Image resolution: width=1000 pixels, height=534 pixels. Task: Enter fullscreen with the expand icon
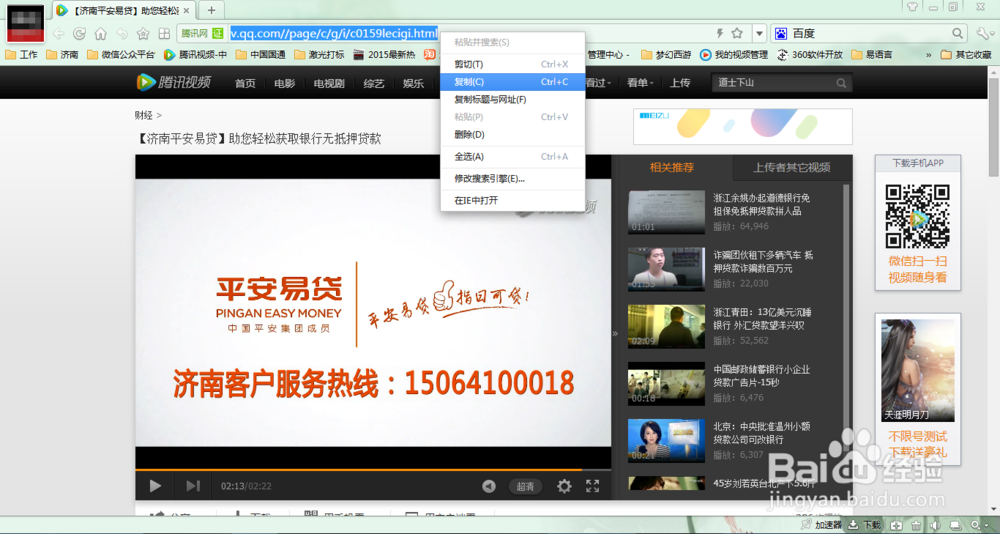point(592,486)
